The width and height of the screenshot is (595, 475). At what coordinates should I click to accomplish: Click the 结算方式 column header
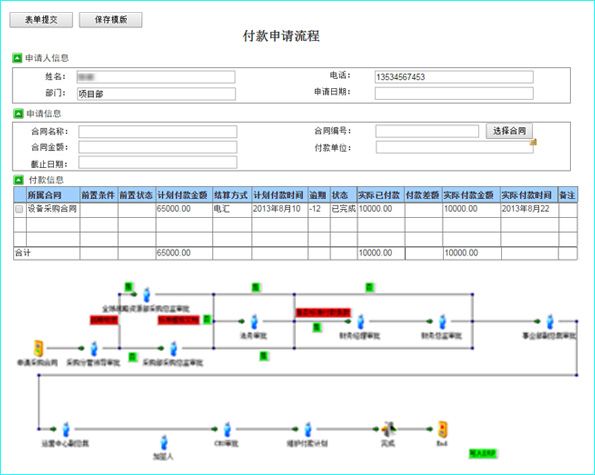pos(232,195)
